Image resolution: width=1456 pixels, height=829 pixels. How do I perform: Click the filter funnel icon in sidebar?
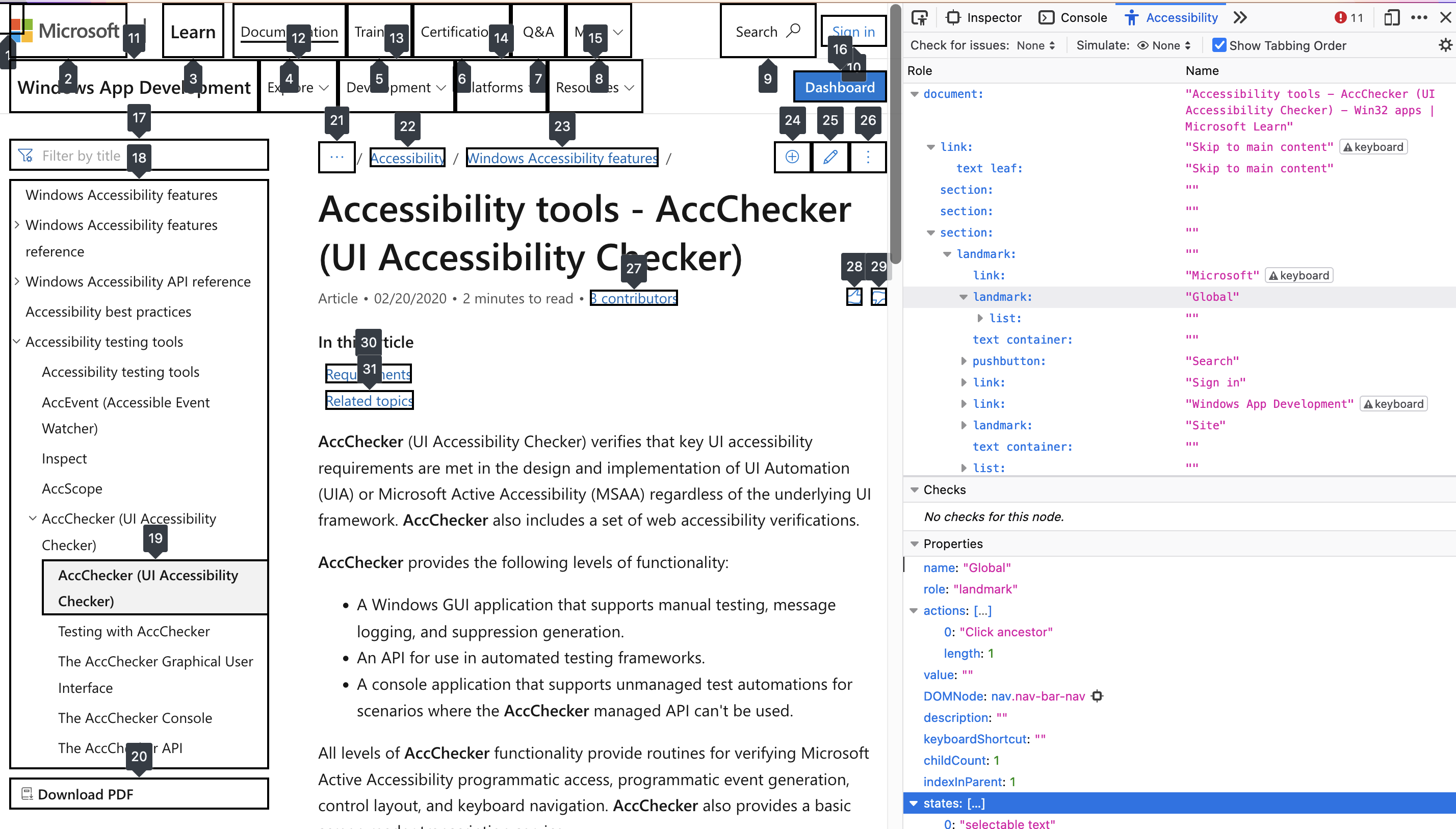(x=25, y=156)
